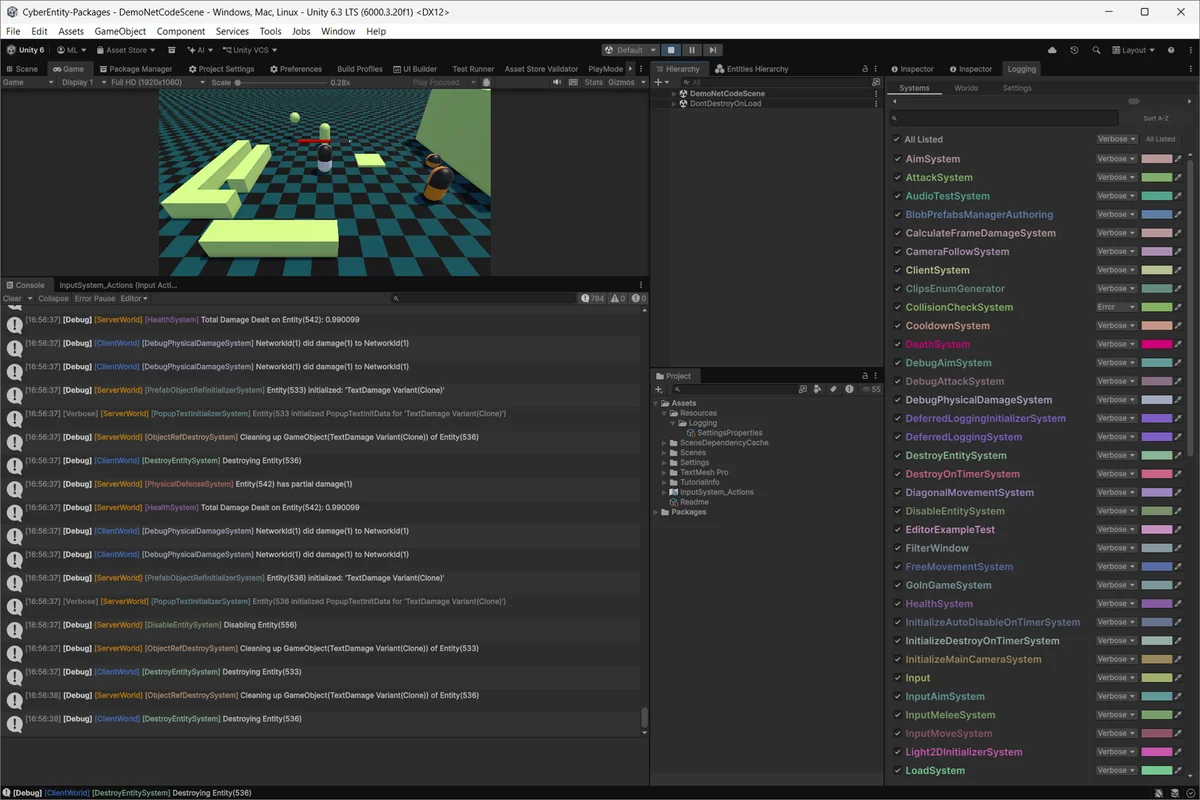1200x800 pixels.
Task: Expand the DemoNetCodeScene hierarchy item
Action: (673, 93)
